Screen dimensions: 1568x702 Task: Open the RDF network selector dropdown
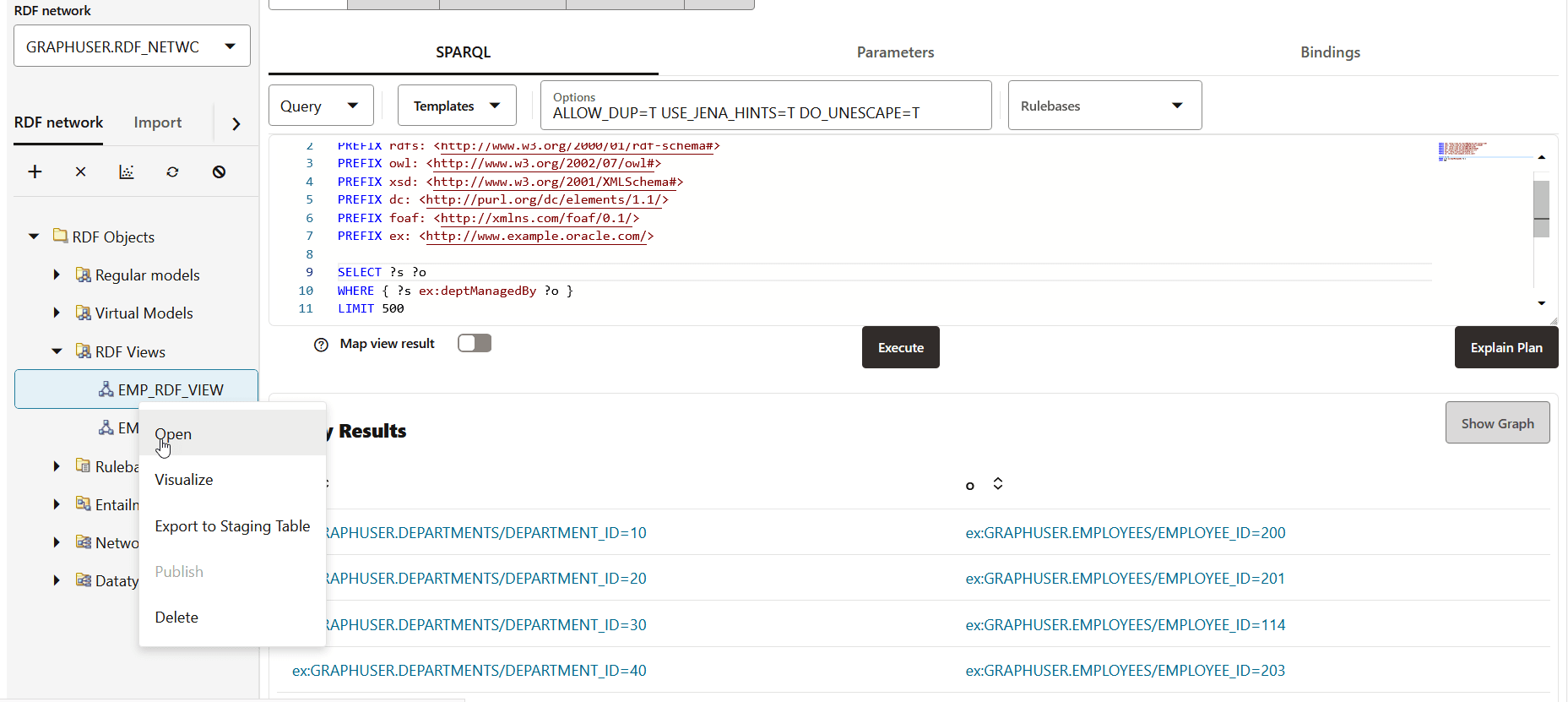click(132, 46)
